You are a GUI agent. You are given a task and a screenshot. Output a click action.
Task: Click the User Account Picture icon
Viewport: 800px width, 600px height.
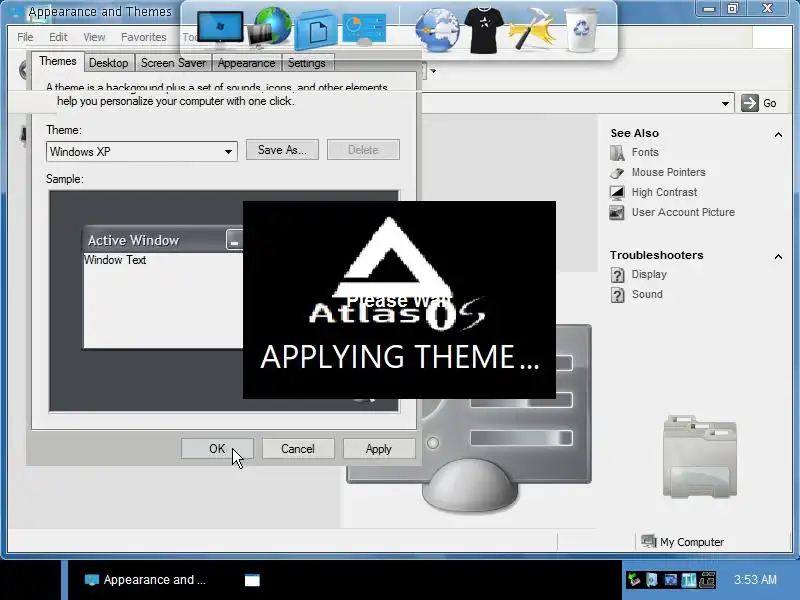617,212
